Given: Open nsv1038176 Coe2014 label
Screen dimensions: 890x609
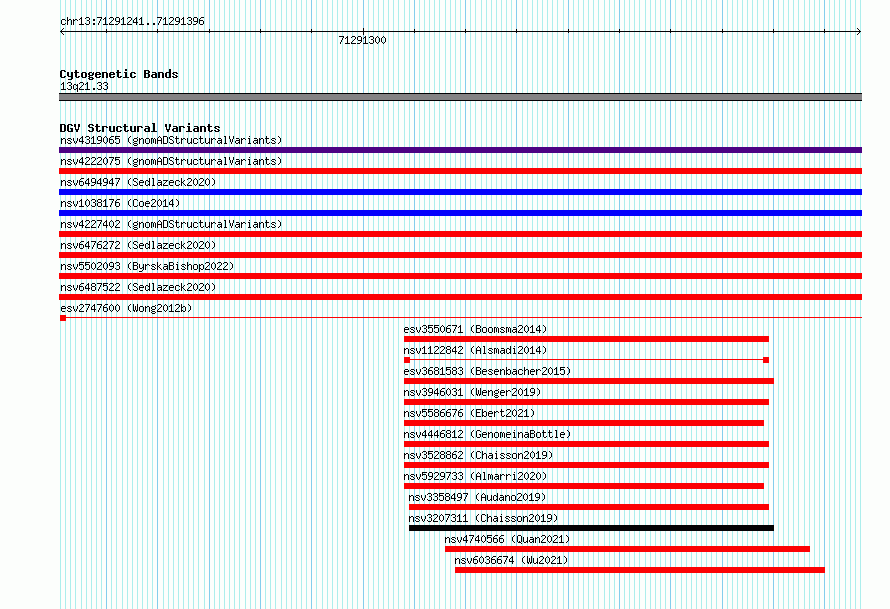Looking at the screenshot, I should pos(120,203).
